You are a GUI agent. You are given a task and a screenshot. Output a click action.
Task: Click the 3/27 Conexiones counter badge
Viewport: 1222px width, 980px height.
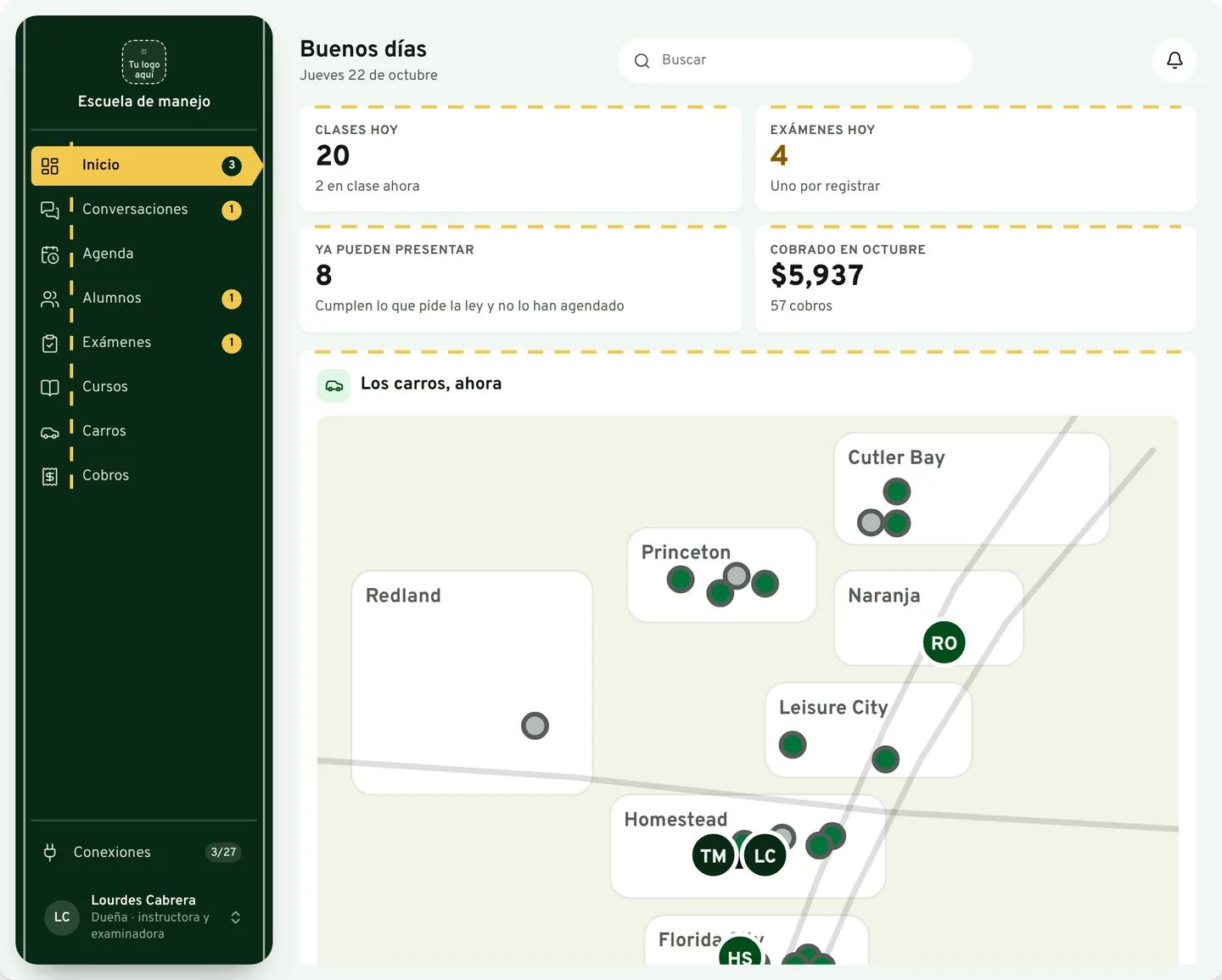[224, 852]
